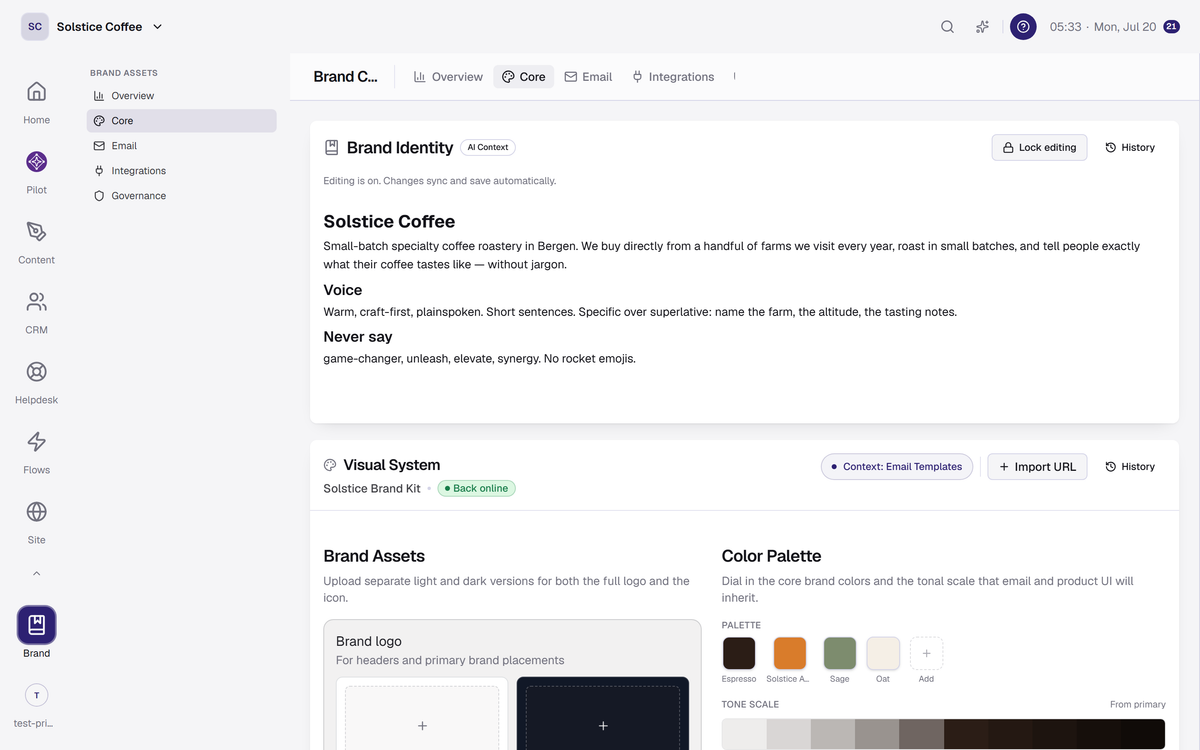Select Core in Brand Assets sidebar

(181, 121)
